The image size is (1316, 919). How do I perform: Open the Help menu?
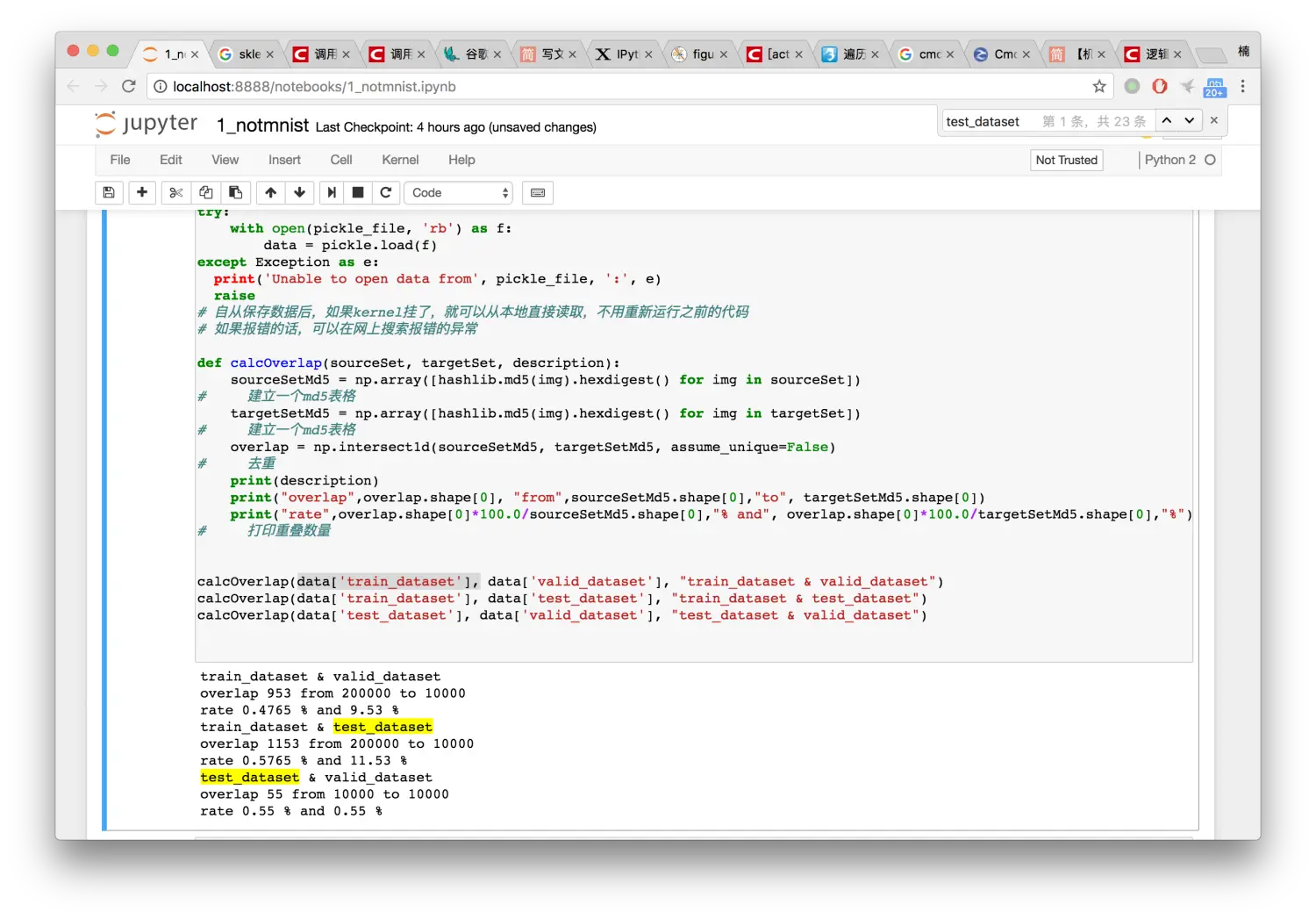click(461, 160)
